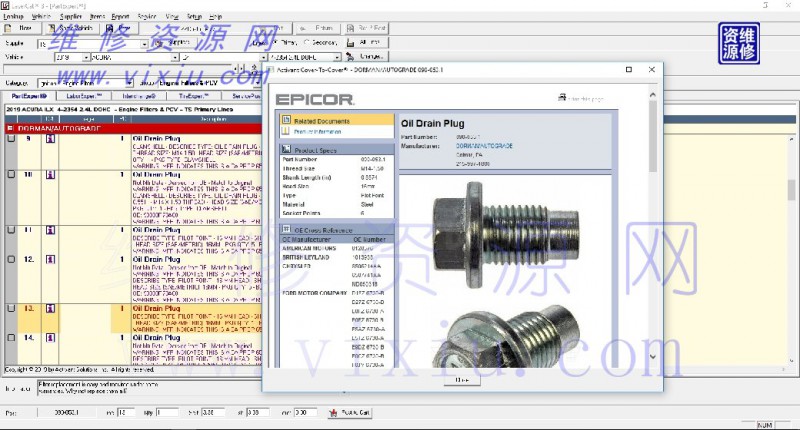Click the Return toolbar button

(317, 28)
